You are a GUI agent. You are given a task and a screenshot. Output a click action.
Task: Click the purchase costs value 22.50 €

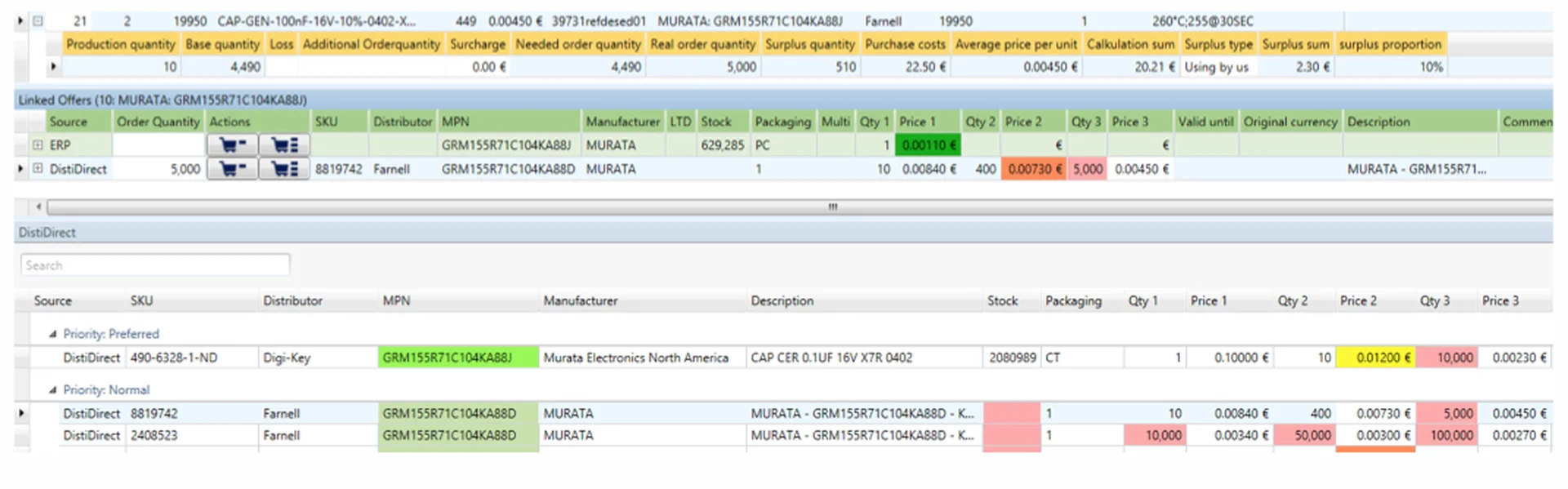click(x=925, y=67)
